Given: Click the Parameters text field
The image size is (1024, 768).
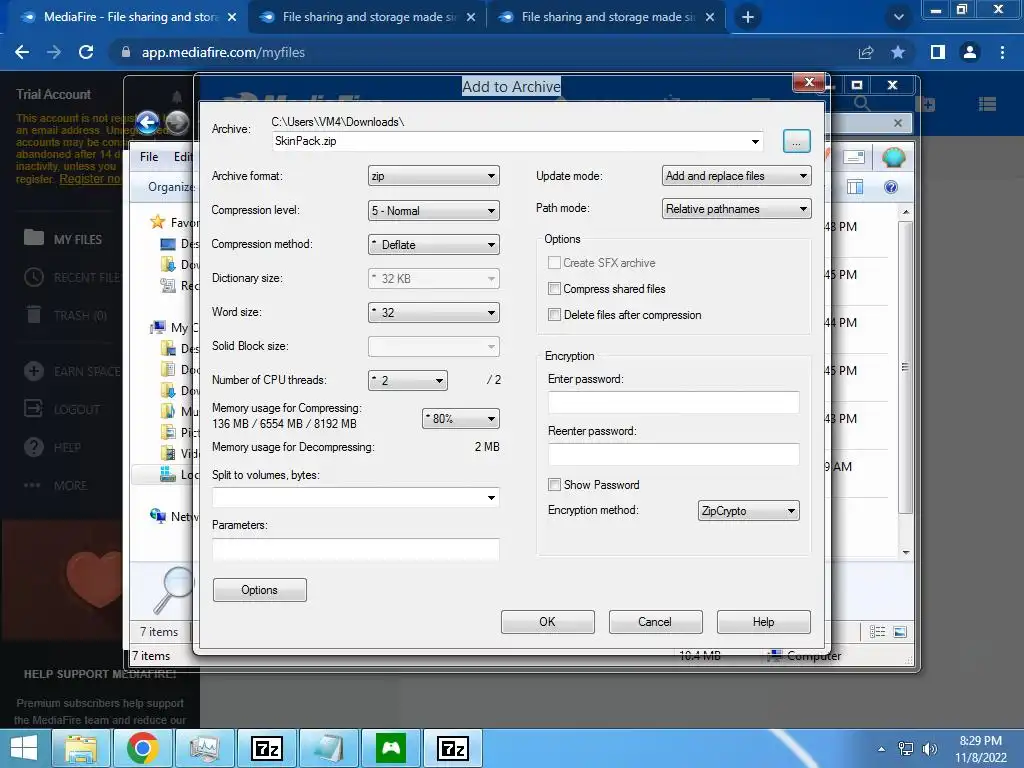Looking at the screenshot, I should pyautogui.click(x=356, y=549).
